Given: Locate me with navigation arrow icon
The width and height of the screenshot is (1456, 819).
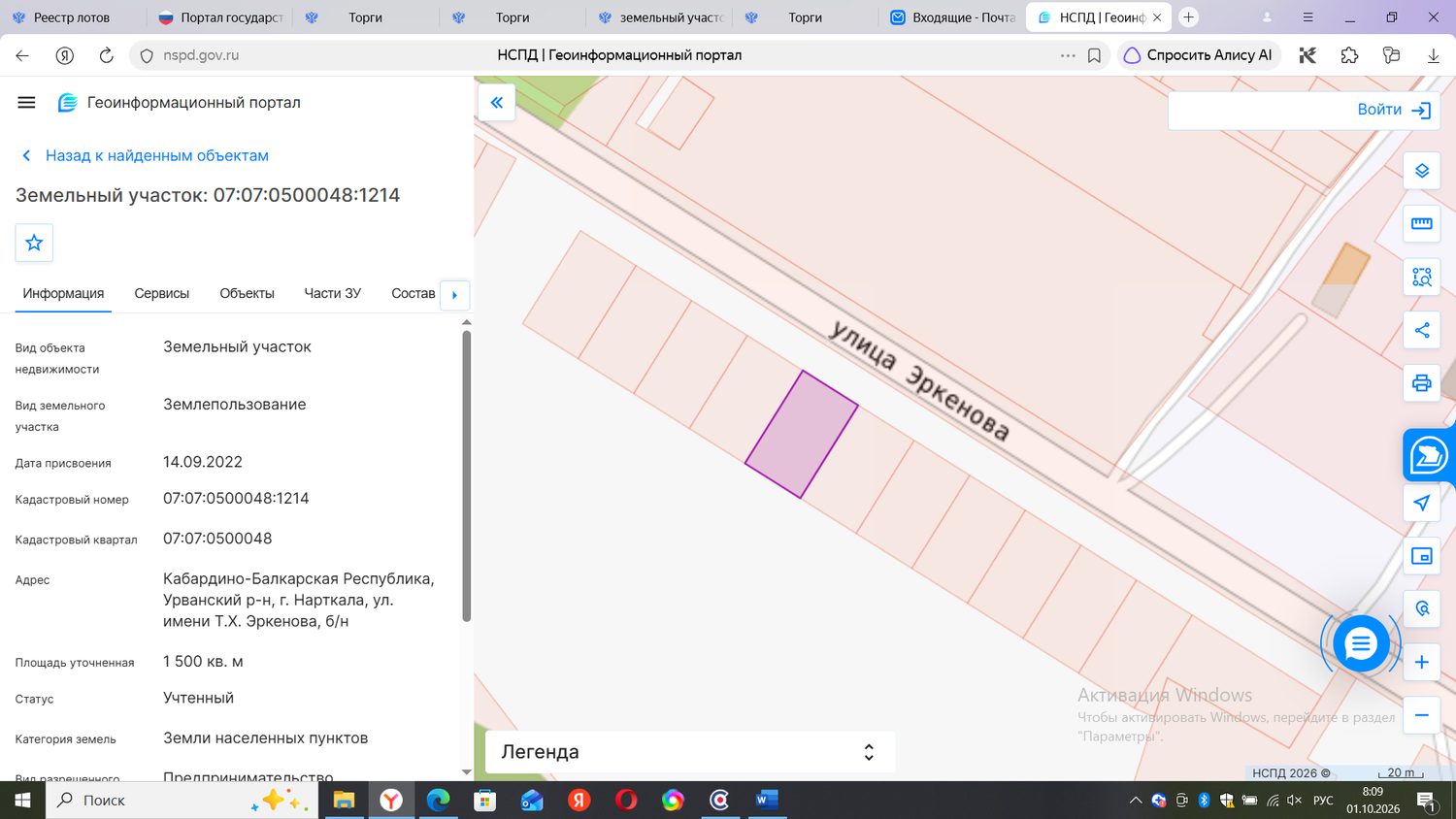Looking at the screenshot, I should pos(1421,503).
